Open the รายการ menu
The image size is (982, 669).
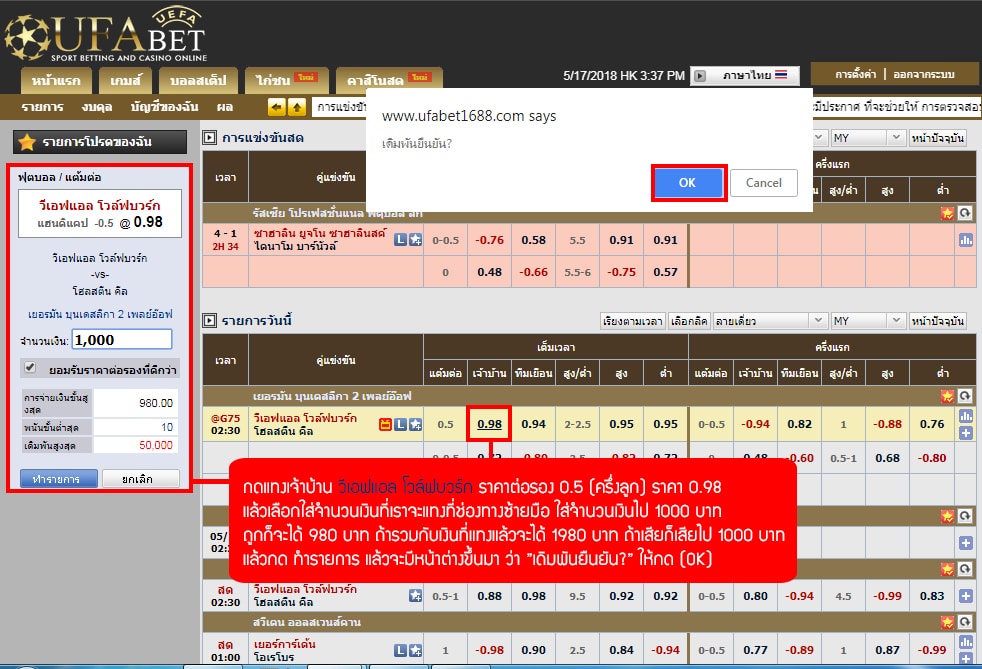coord(43,107)
